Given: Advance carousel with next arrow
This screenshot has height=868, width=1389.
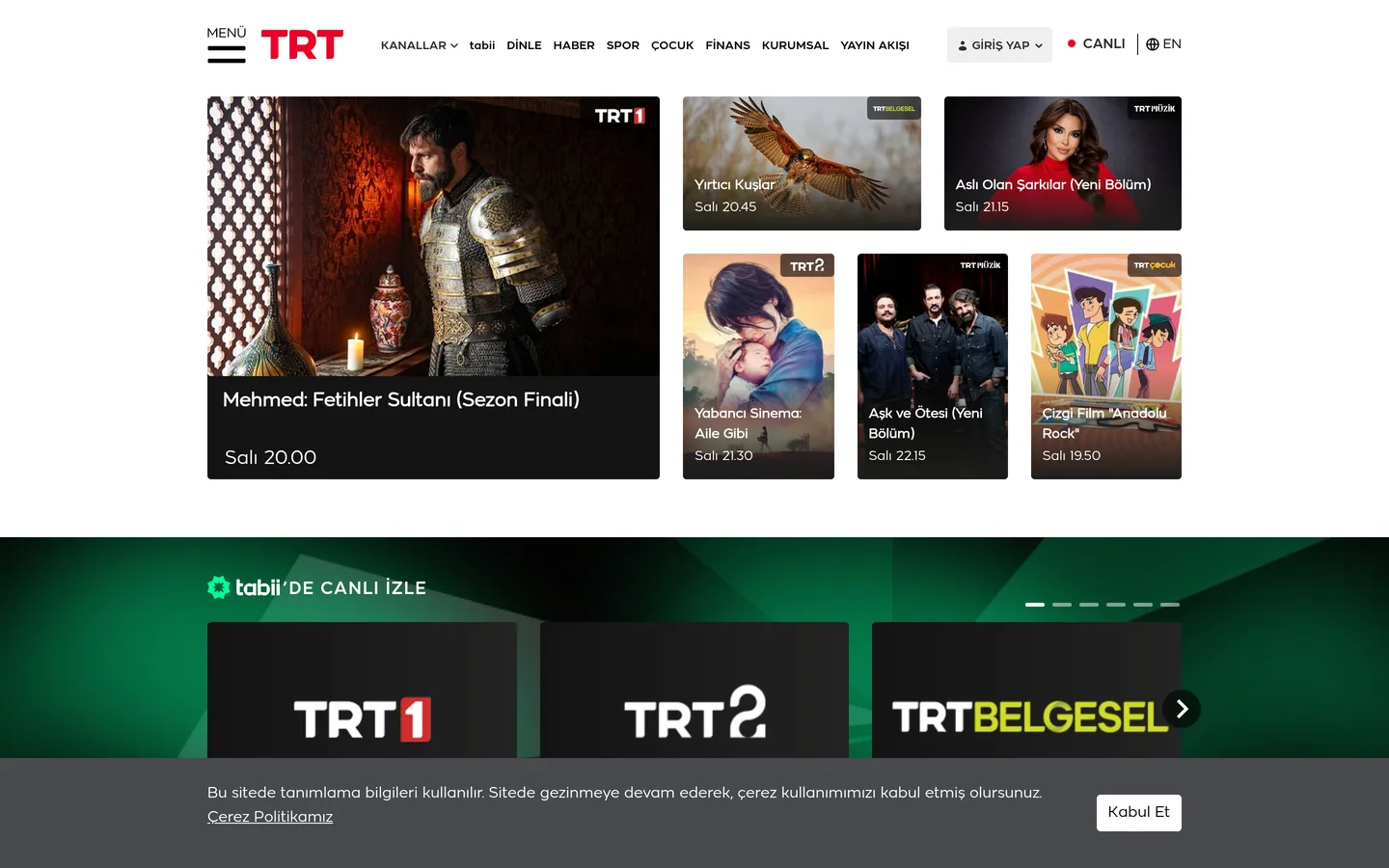Looking at the screenshot, I should [x=1182, y=709].
